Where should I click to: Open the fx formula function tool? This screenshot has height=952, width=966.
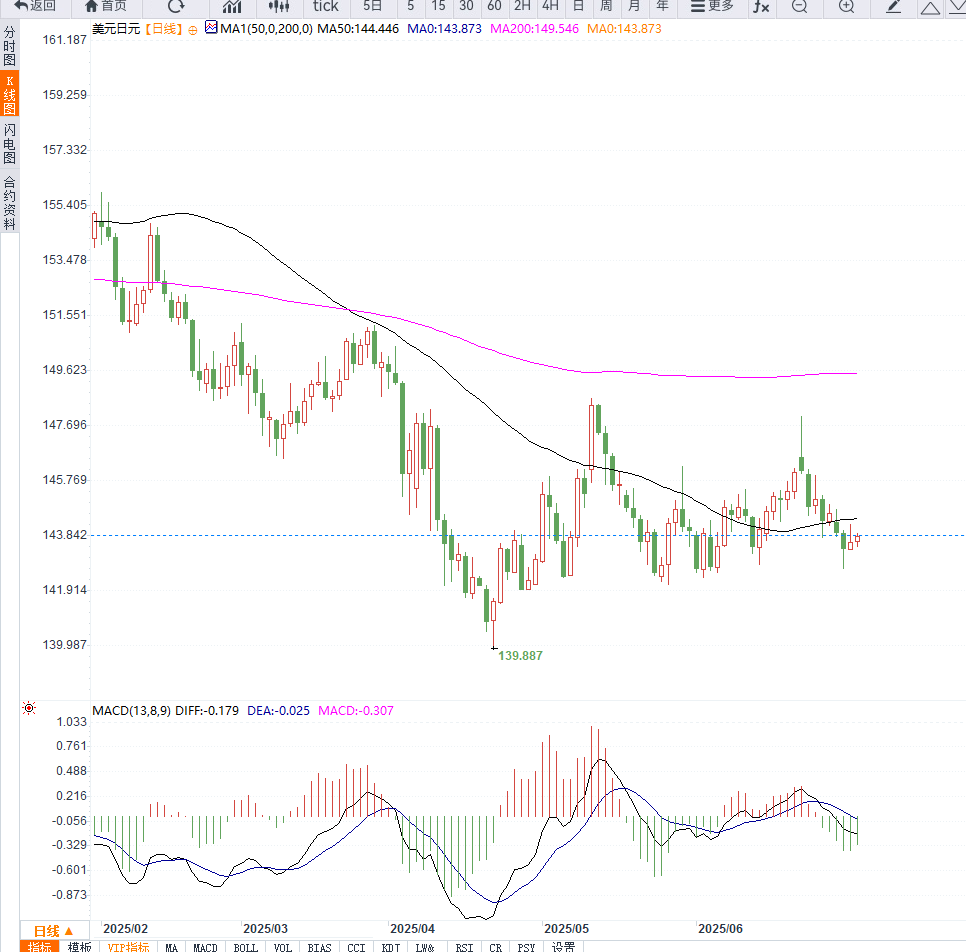point(761,7)
